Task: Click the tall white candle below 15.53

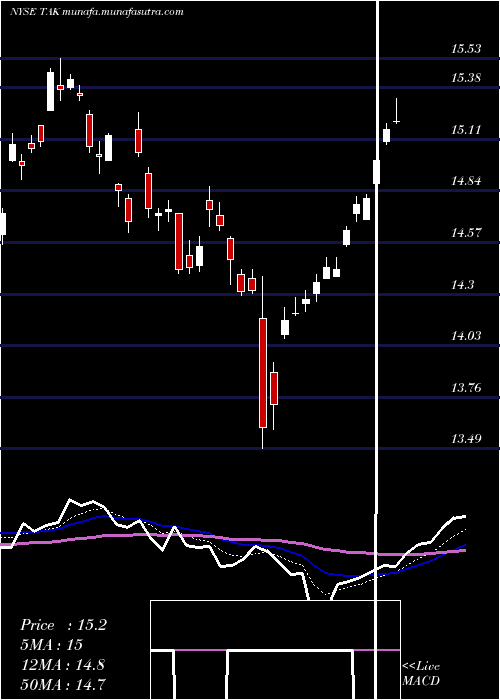Action: coord(50,92)
